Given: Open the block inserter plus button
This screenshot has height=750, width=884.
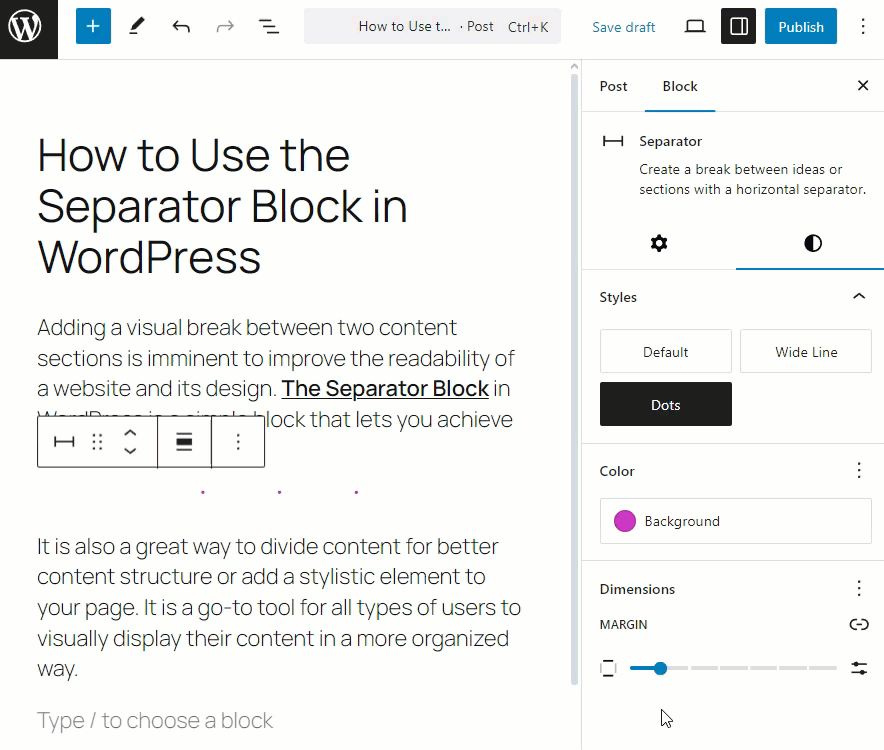Looking at the screenshot, I should [93, 26].
